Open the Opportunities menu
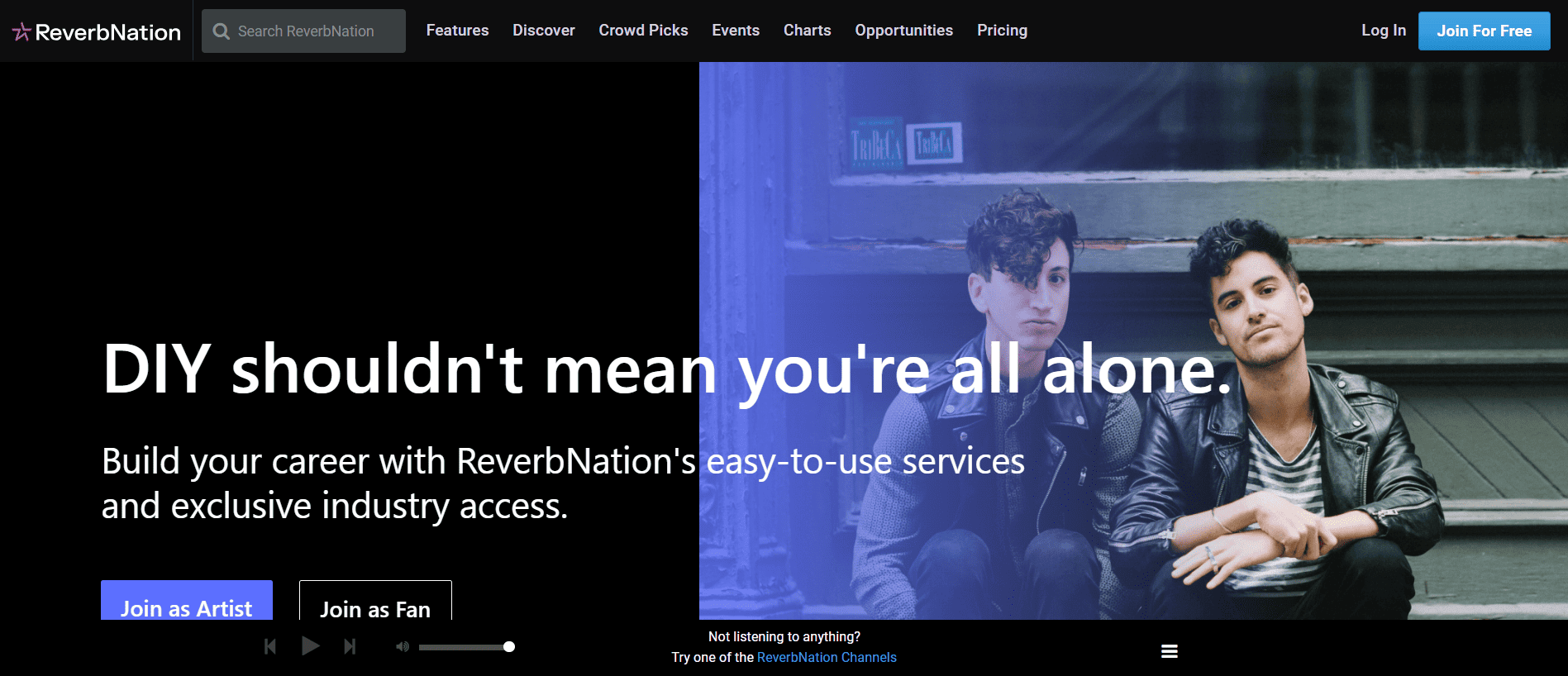Image resolution: width=1568 pixels, height=676 pixels. click(x=903, y=31)
